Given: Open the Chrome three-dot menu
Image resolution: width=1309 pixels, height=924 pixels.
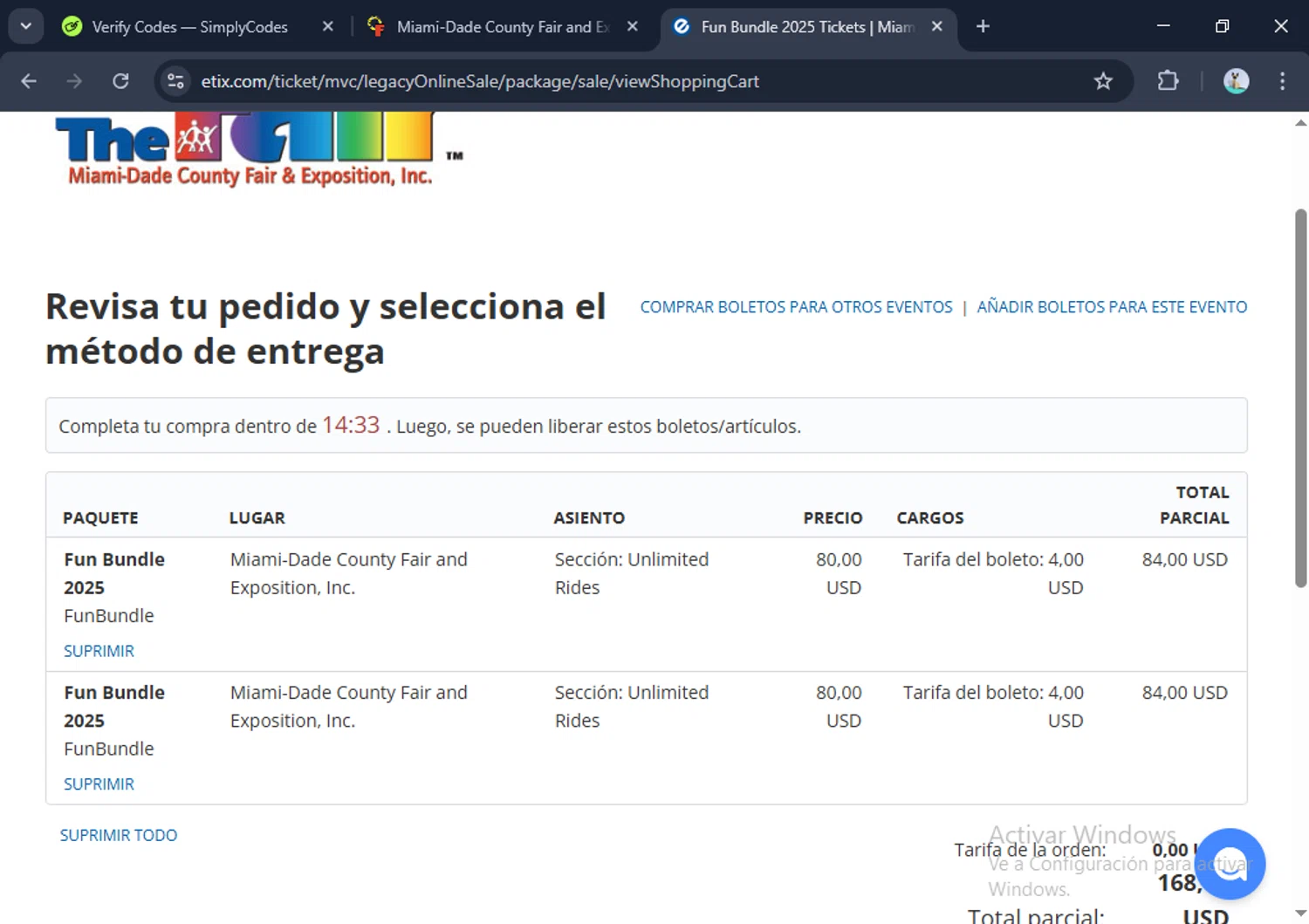Looking at the screenshot, I should tap(1282, 81).
